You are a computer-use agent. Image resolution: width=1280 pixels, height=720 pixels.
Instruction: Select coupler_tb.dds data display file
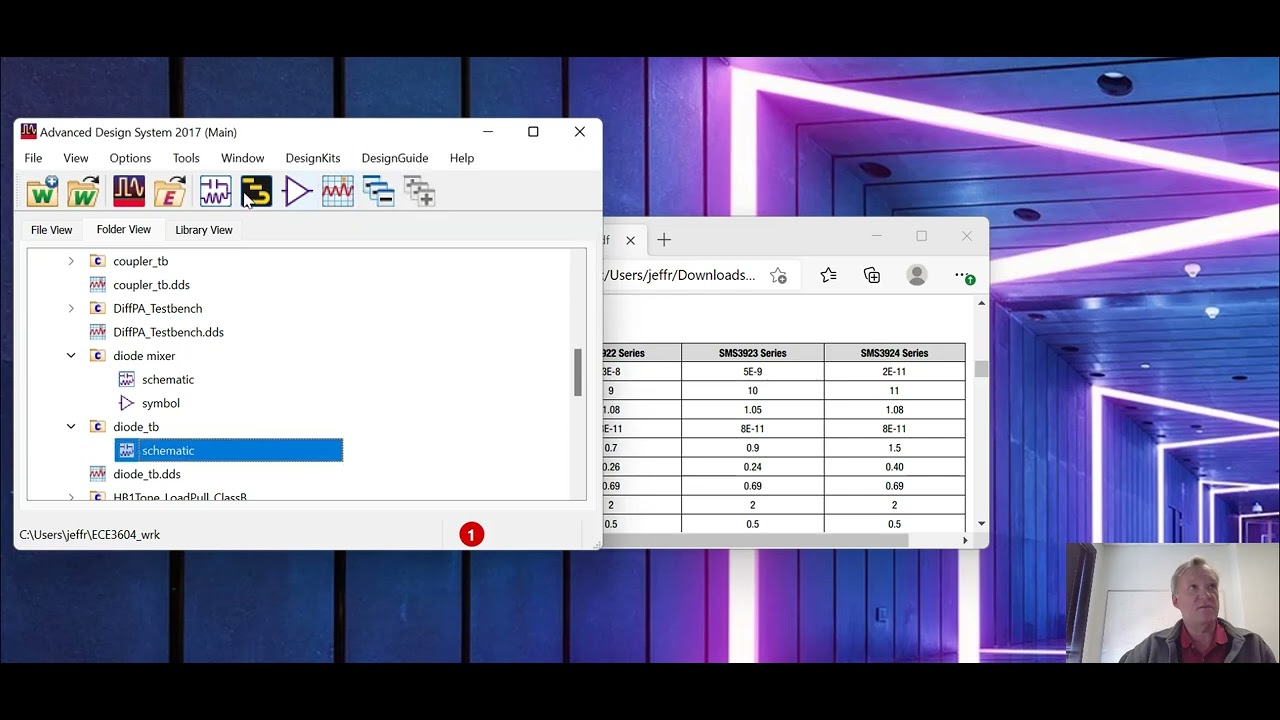coord(151,285)
